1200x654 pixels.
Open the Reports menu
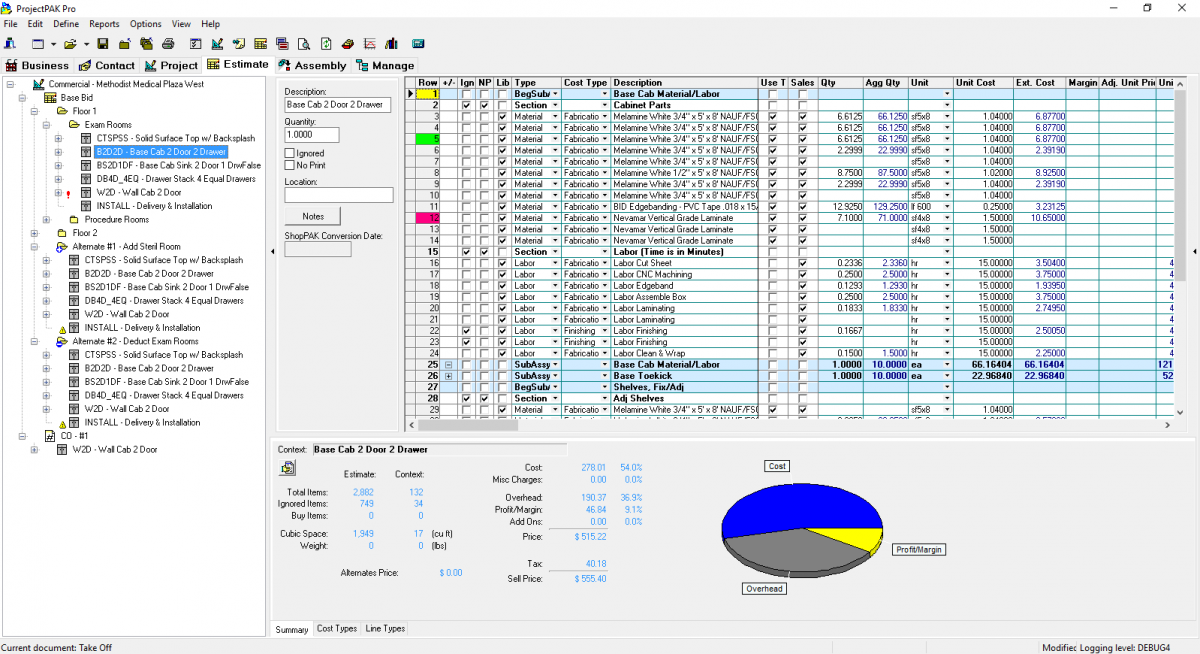(104, 23)
